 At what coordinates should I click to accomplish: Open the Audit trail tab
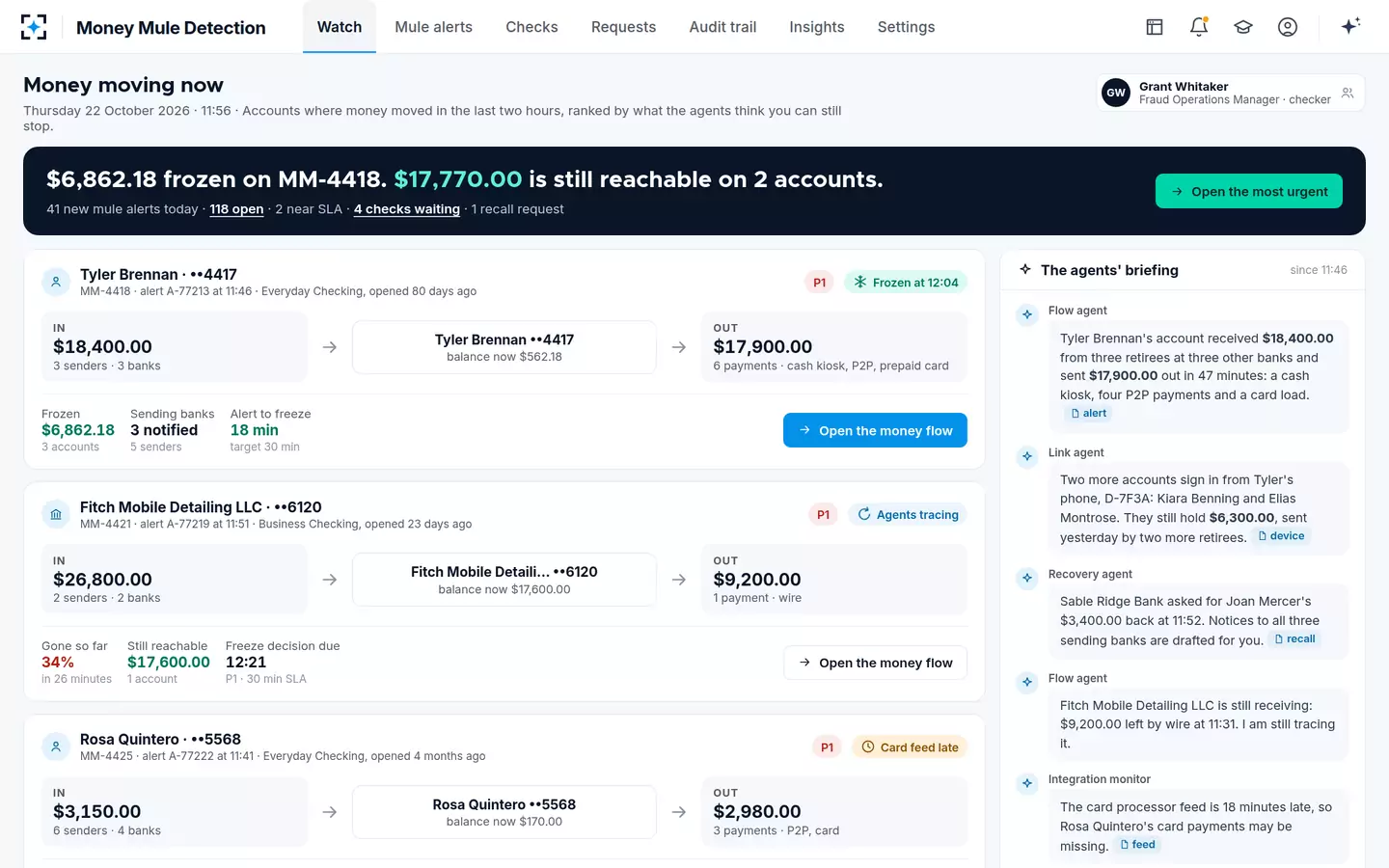tap(722, 27)
